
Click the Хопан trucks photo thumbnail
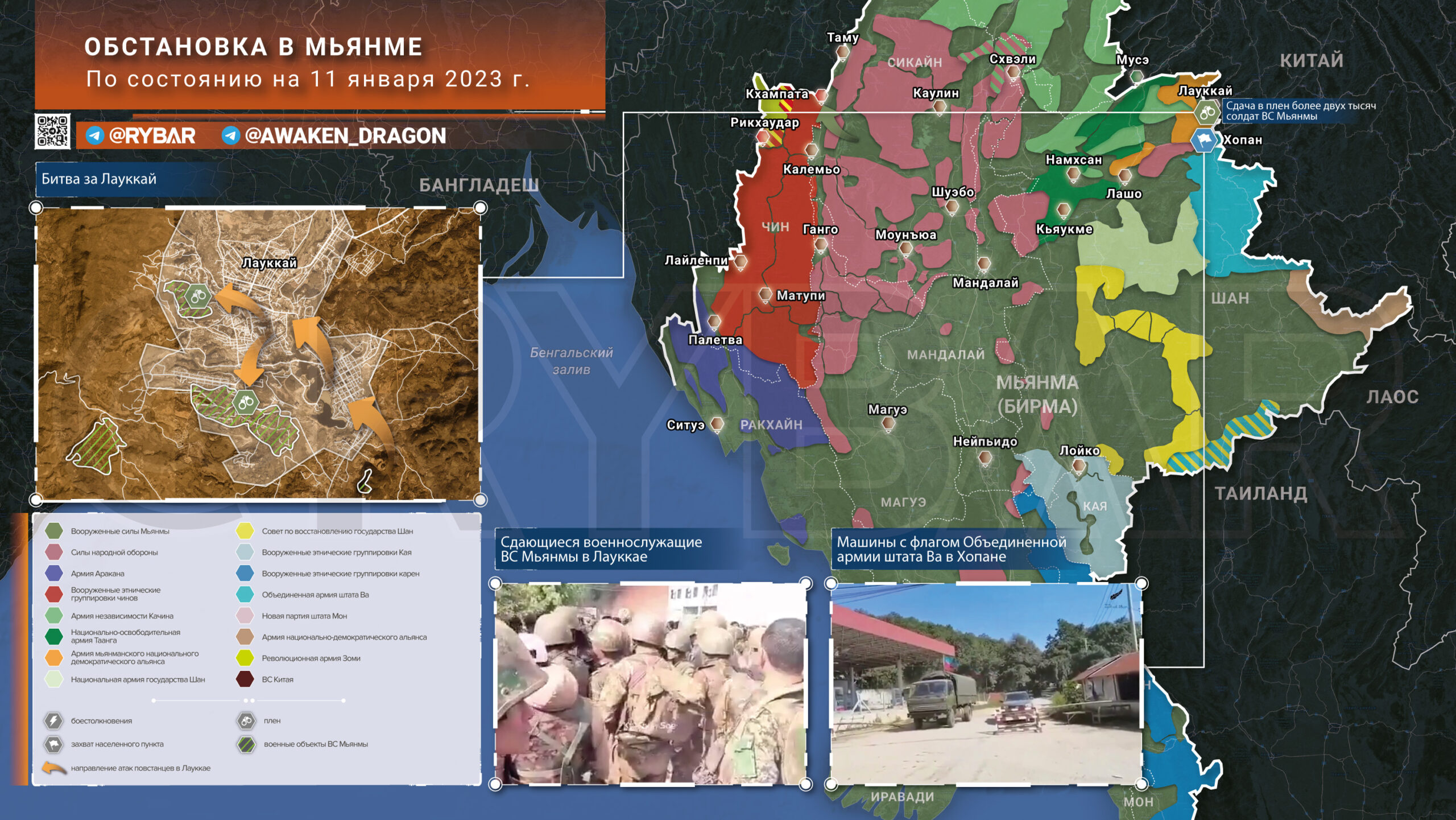click(x=986, y=683)
